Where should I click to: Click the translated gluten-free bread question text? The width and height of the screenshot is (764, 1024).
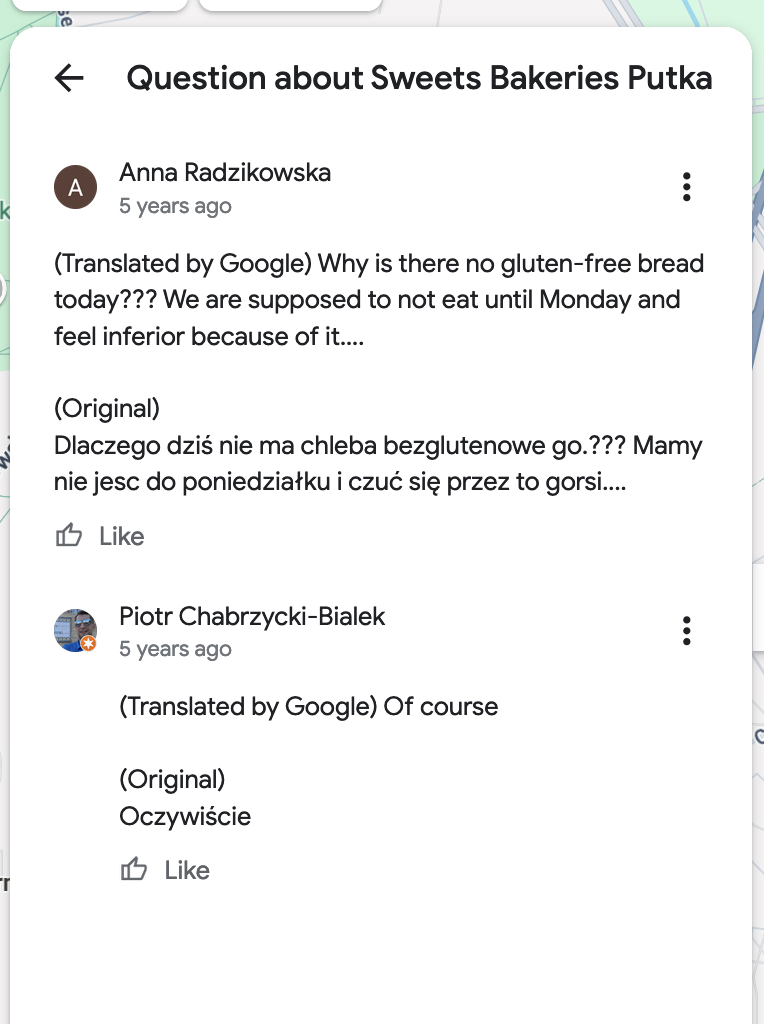(379, 300)
